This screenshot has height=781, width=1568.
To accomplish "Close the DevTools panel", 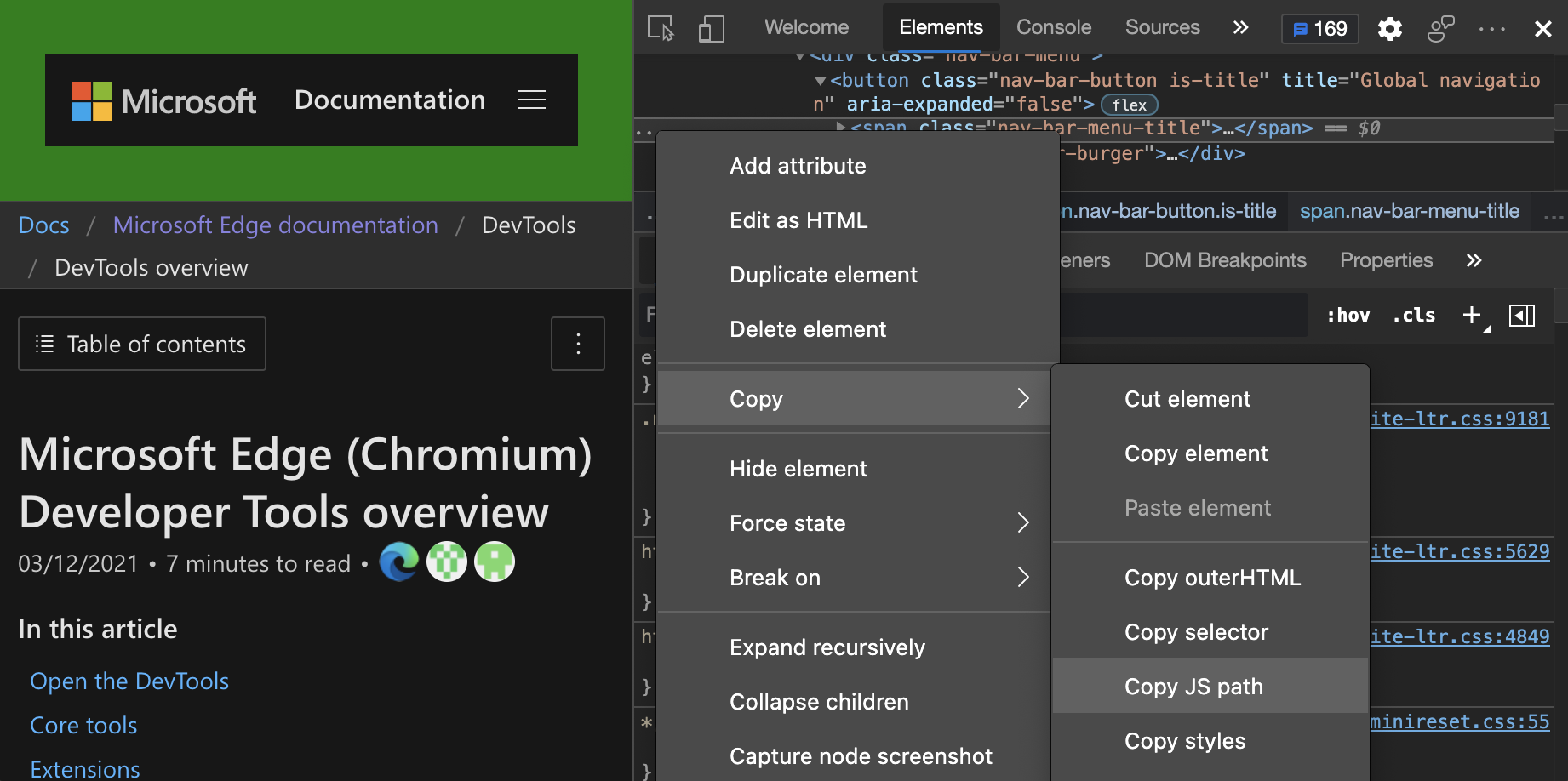I will point(1542,28).
